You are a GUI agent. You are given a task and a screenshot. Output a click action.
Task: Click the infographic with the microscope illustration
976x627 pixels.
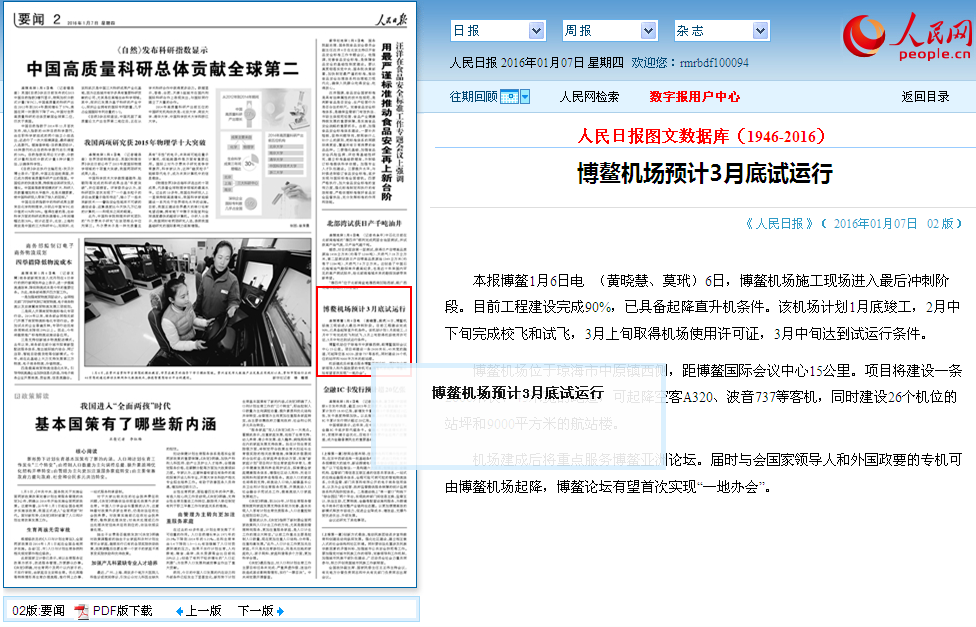[263, 154]
